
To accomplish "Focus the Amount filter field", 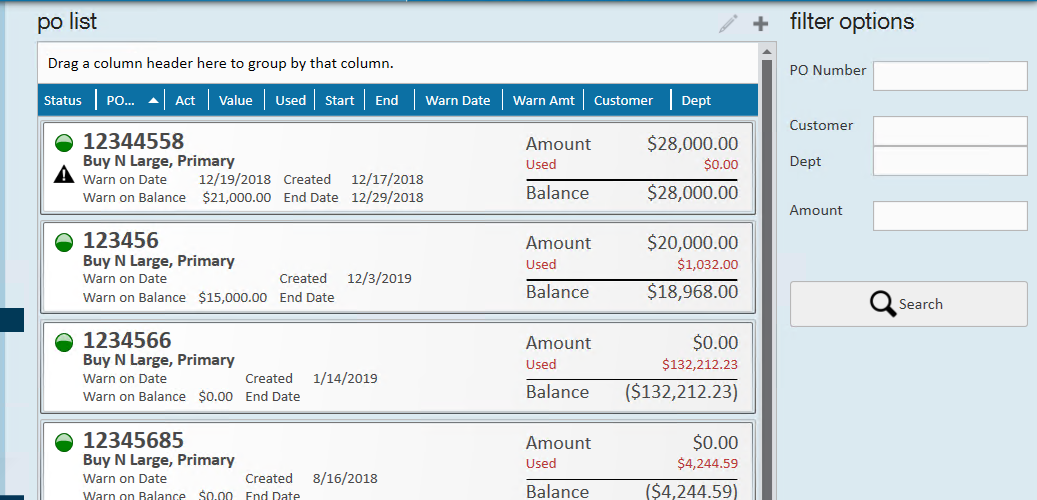I will [950, 216].
